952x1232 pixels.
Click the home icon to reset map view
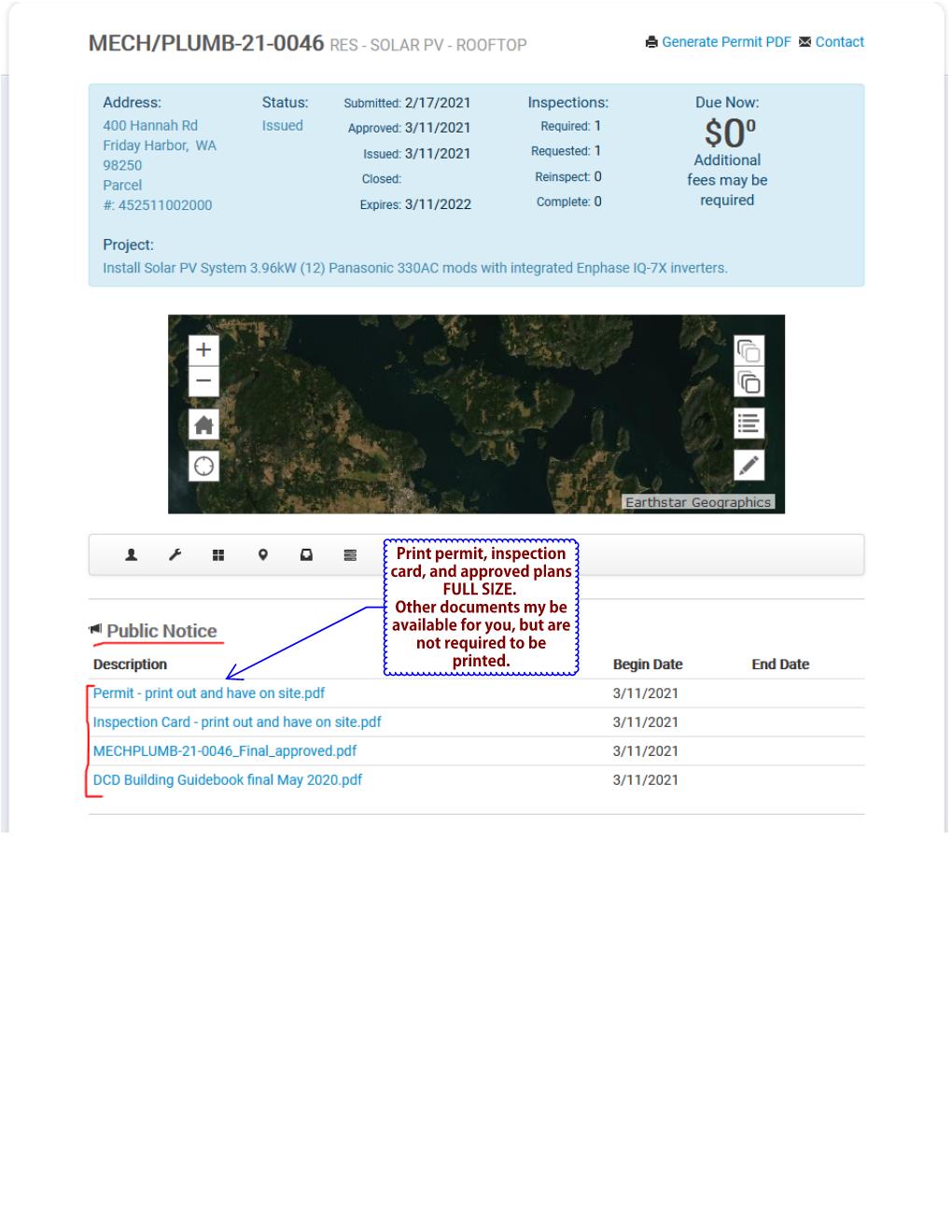point(203,424)
